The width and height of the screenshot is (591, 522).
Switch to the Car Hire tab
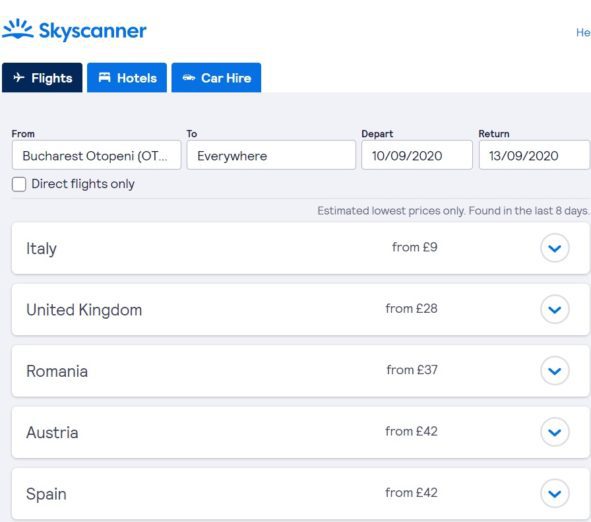click(x=216, y=78)
